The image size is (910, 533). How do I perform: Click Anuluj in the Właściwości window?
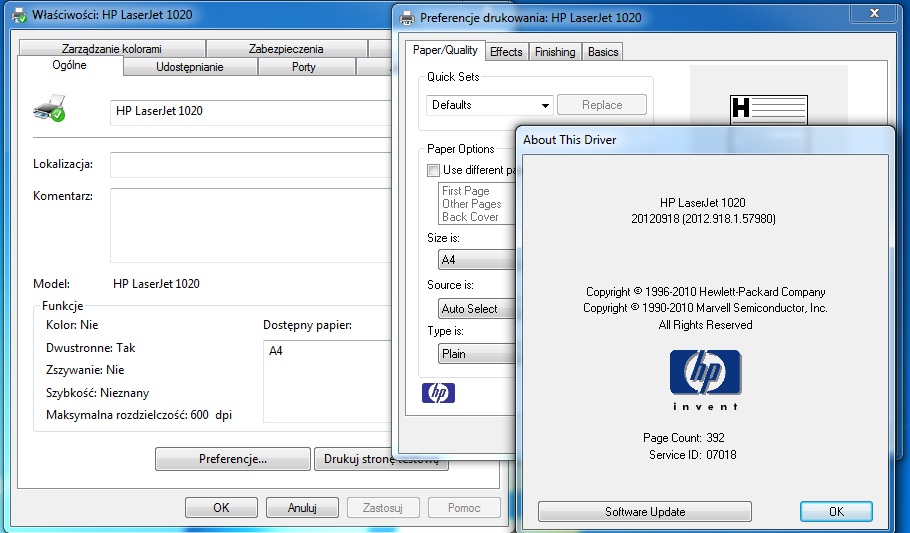click(x=302, y=507)
